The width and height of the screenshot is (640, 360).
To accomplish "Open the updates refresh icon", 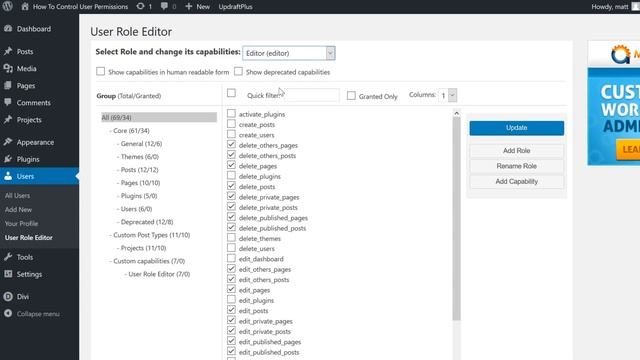I will pos(140,7).
